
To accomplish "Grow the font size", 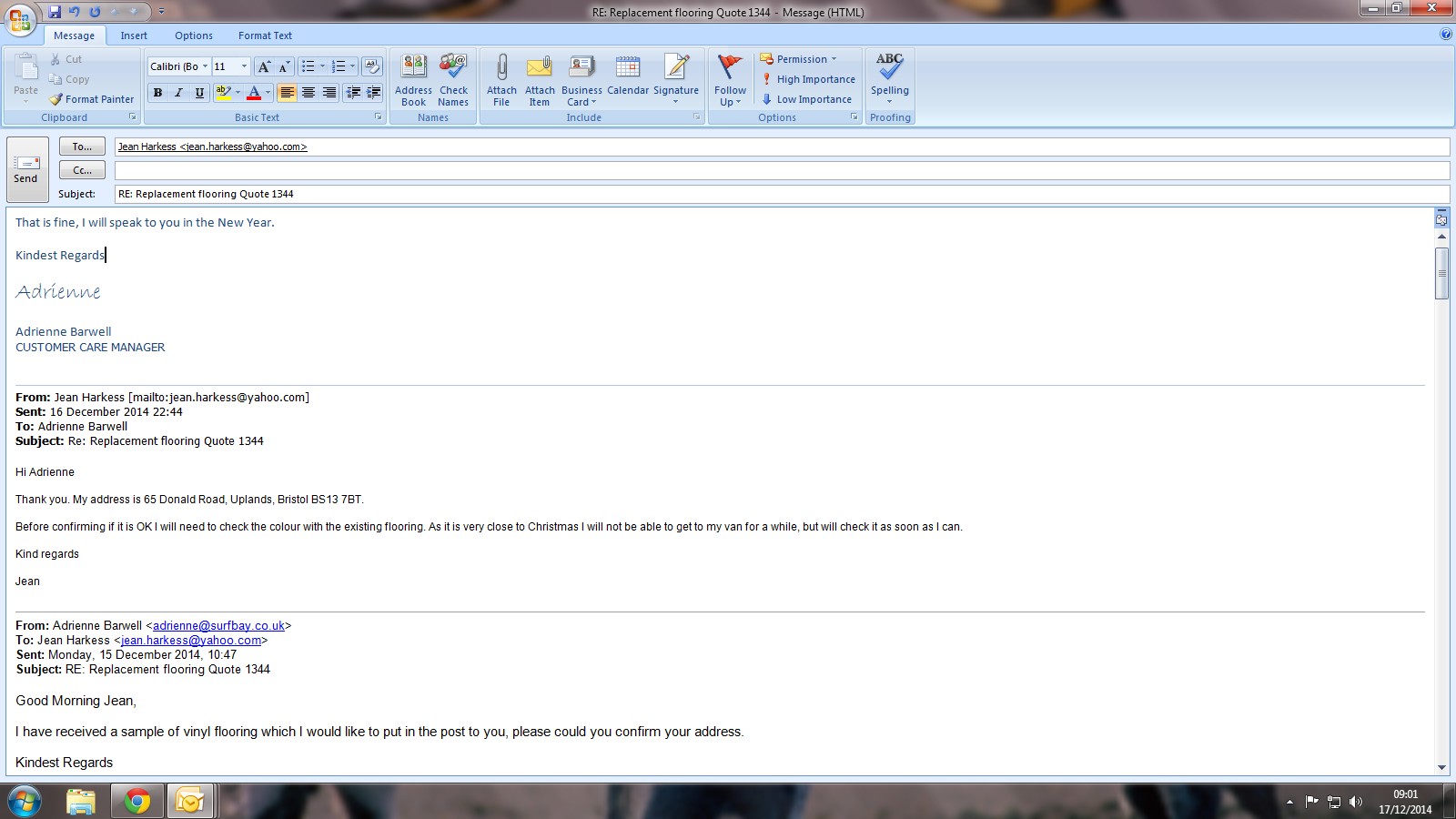I will [264, 66].
